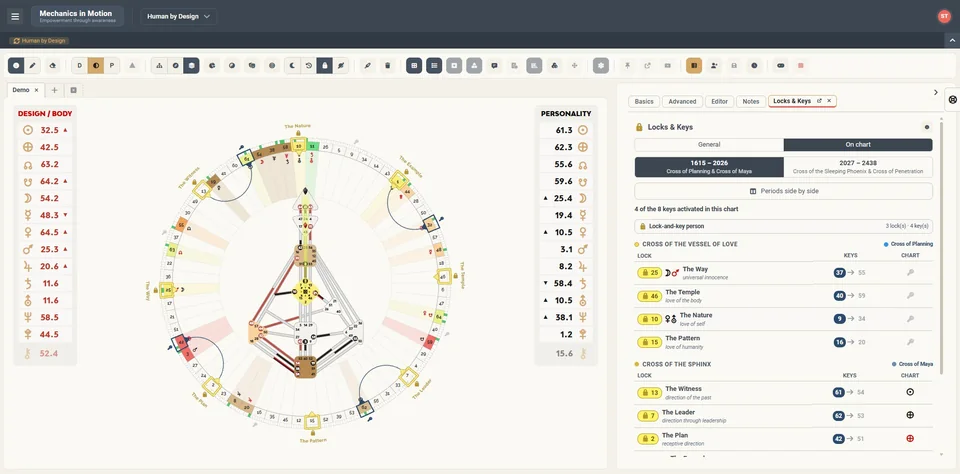The width and height of the screenshot is (960, 474).
Task: Select the pencil edit tool
Action: pyautogui.click(x=33, y=66)
